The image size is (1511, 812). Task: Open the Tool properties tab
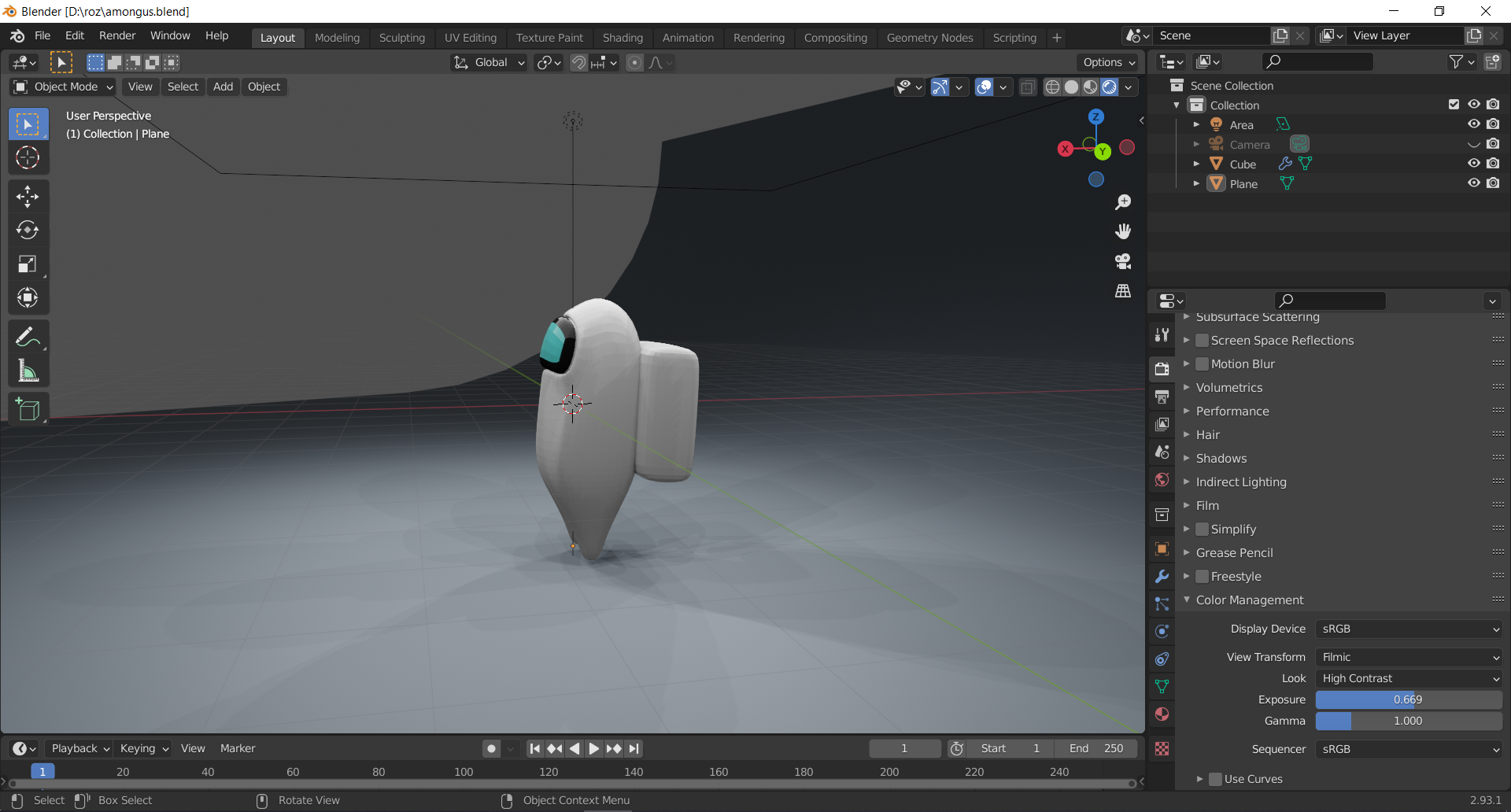point(1162,334)
